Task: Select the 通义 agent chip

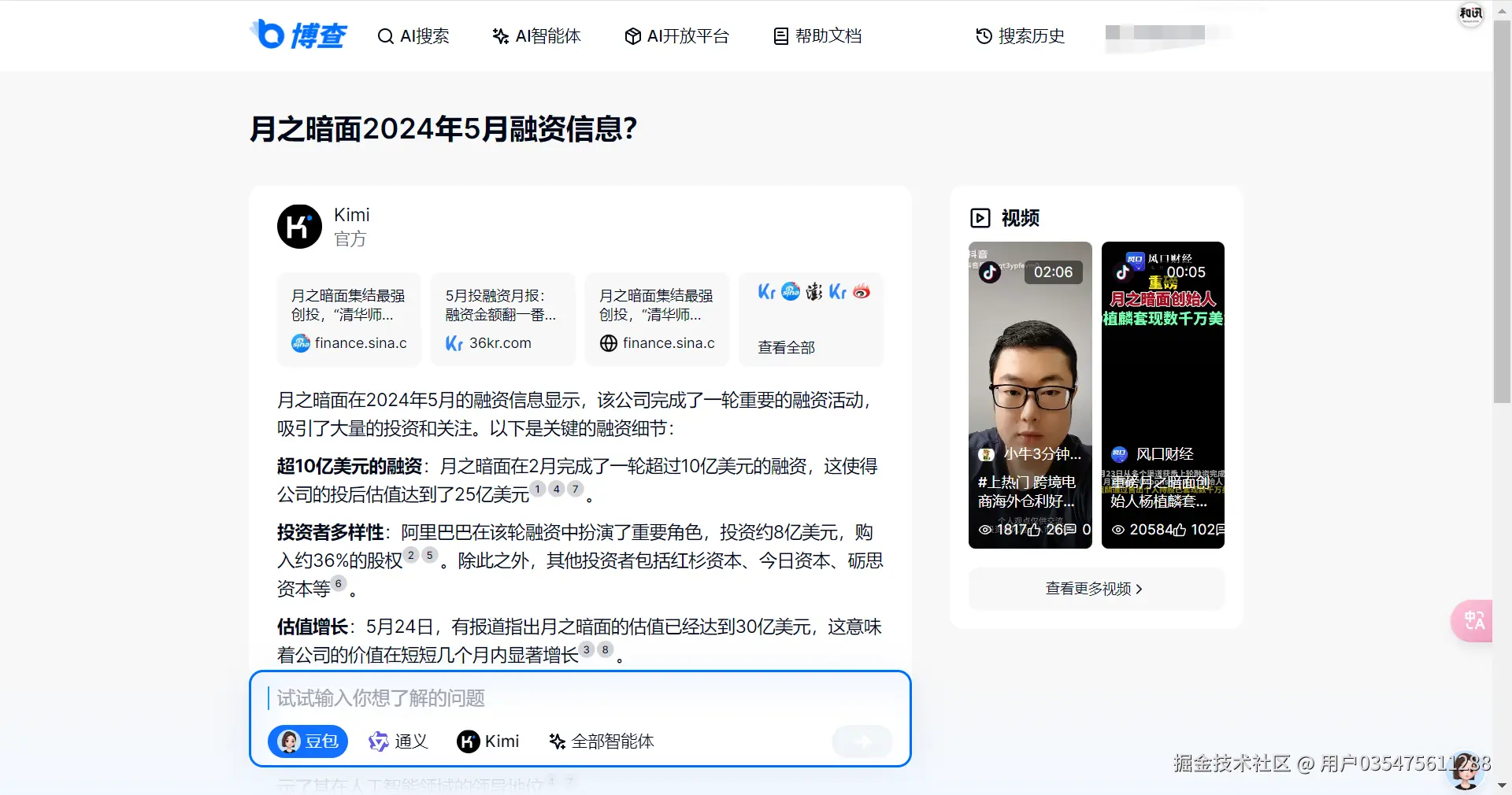Action: (x=398, y=741)
